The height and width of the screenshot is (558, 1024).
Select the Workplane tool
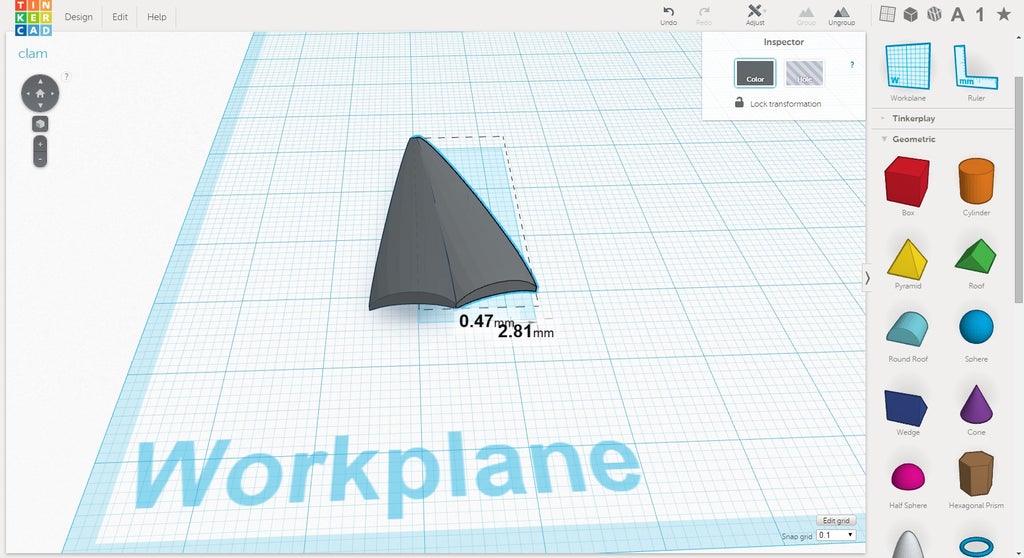click(908, 71)
